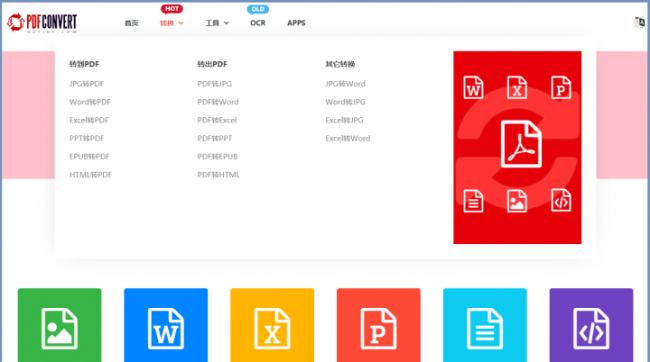Screen dimensions: 650x362
Task: Click code file icon in red banner
Action: click(561, 201)
